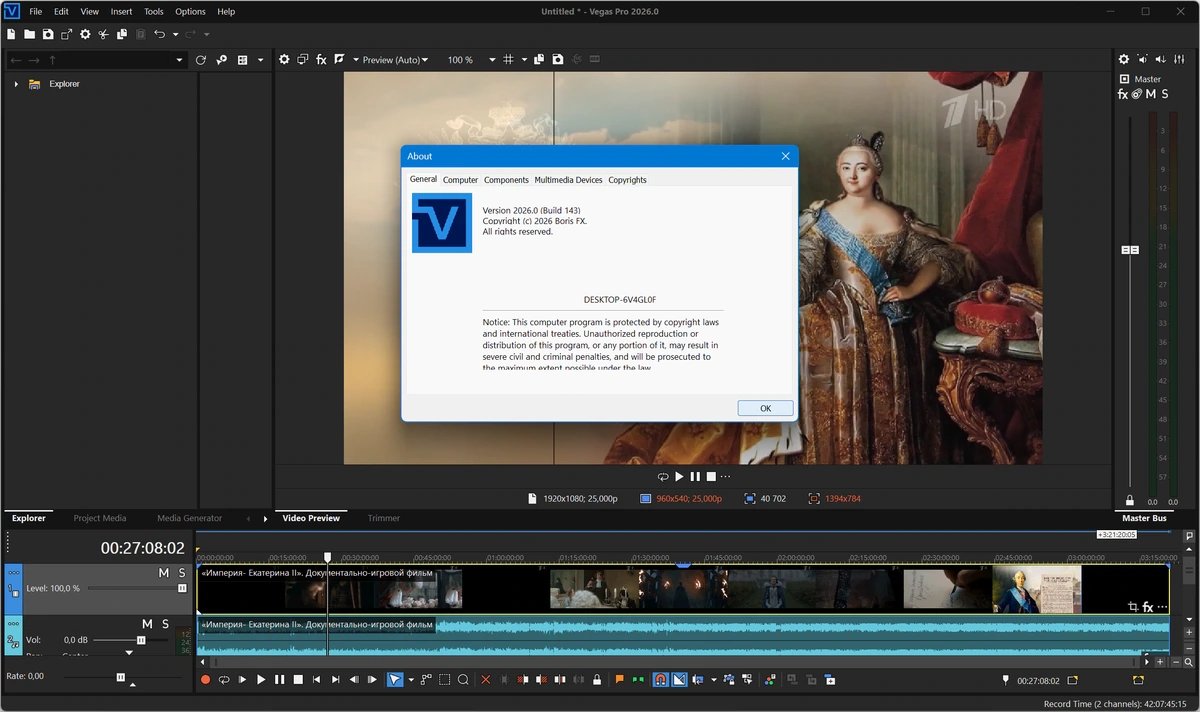
Task: Open project properties gear in the main toolbar
Action: point(85,34)
